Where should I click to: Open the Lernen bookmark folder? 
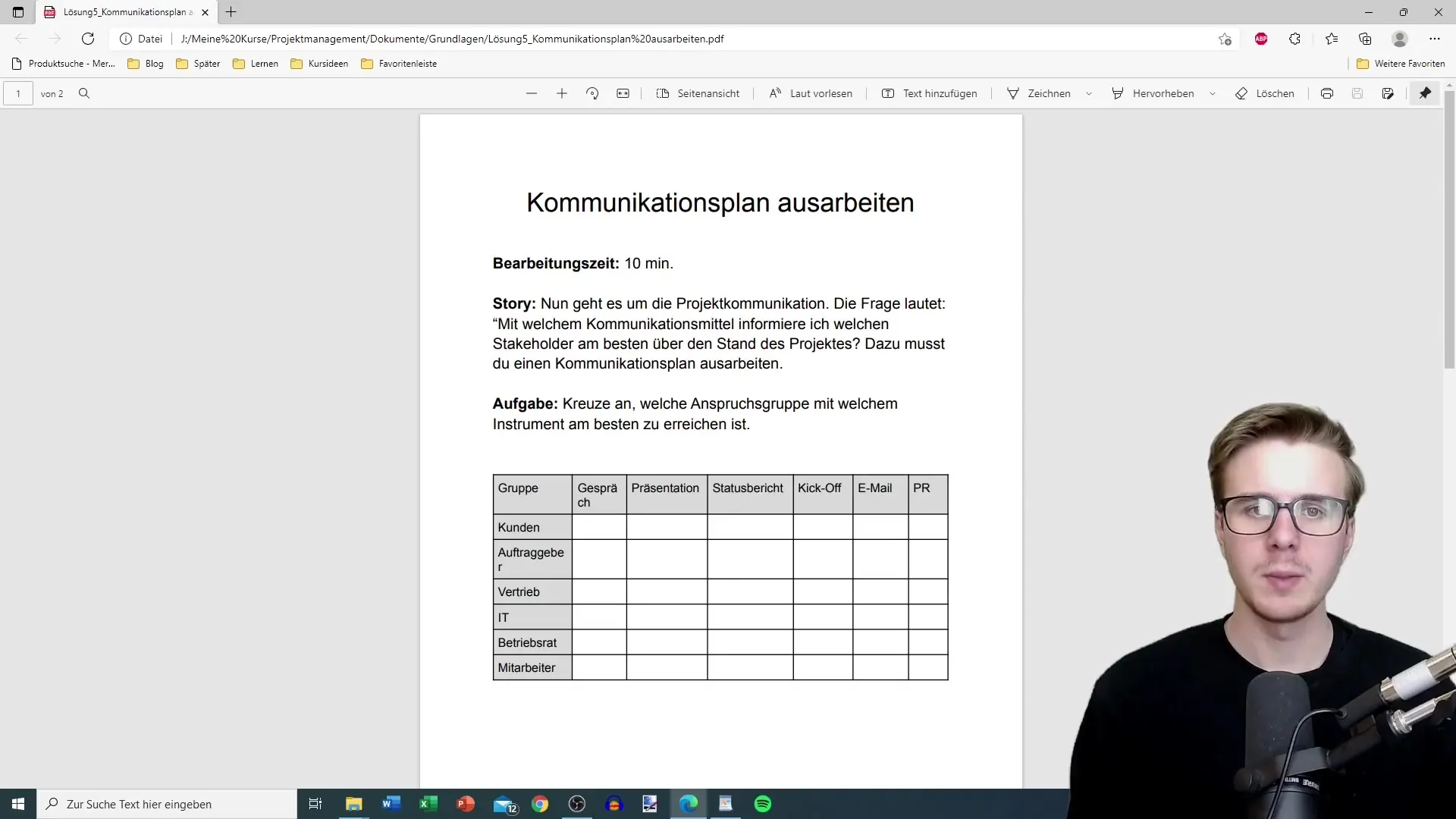coord(256,64)
